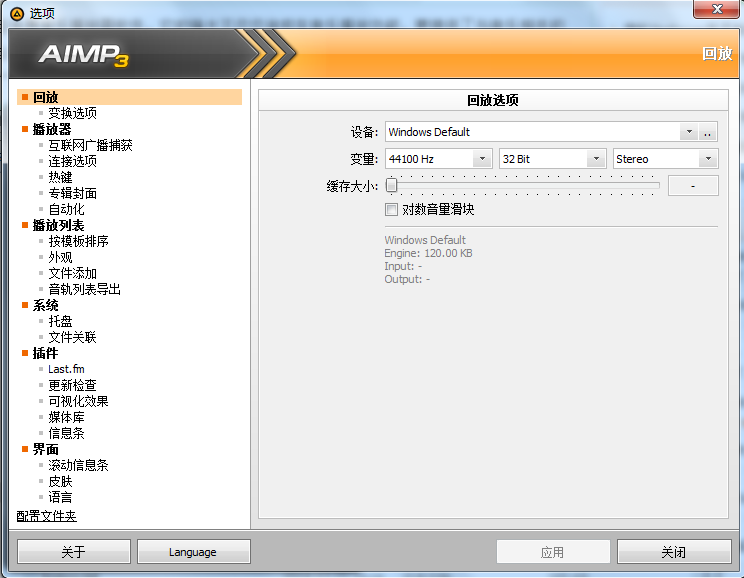Go to the 热键 page
Screen dimensions: 744x578
pyautogui.click(x=60, y=177)
